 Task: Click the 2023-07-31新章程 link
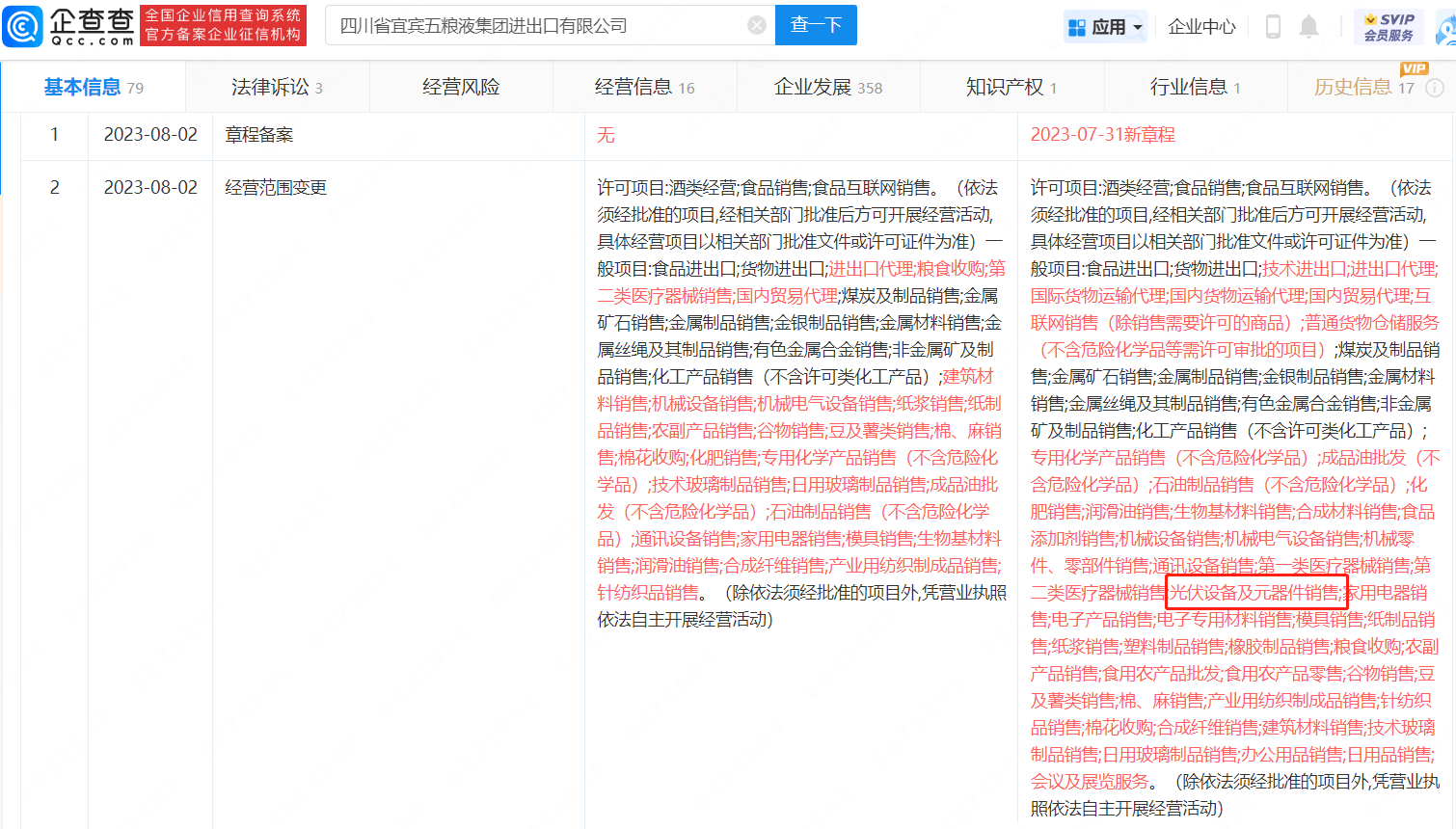point(1102,135)
